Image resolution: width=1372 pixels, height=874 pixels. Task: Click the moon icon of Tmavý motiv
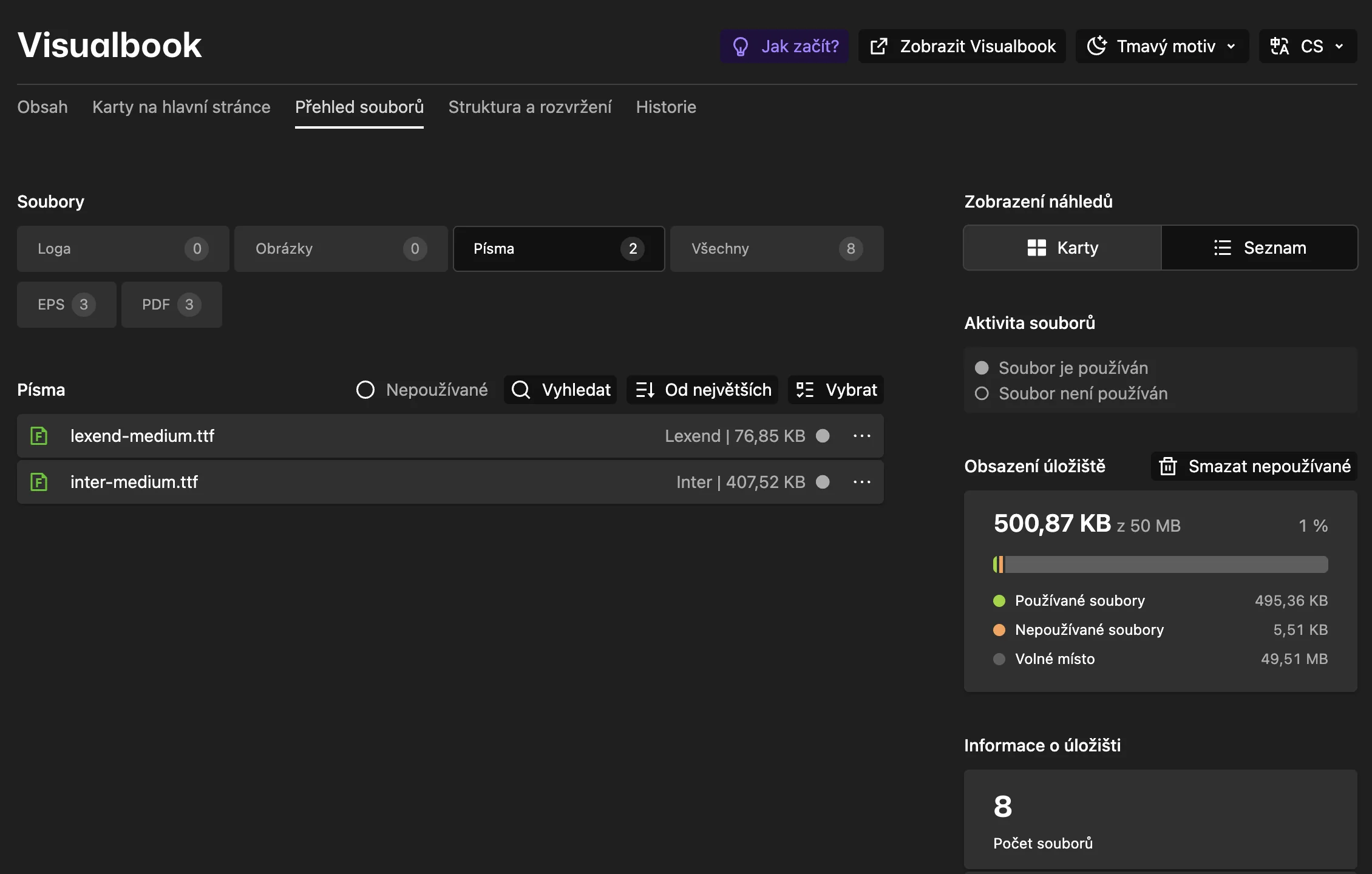pyautogui.click(x=1097, y=46)
